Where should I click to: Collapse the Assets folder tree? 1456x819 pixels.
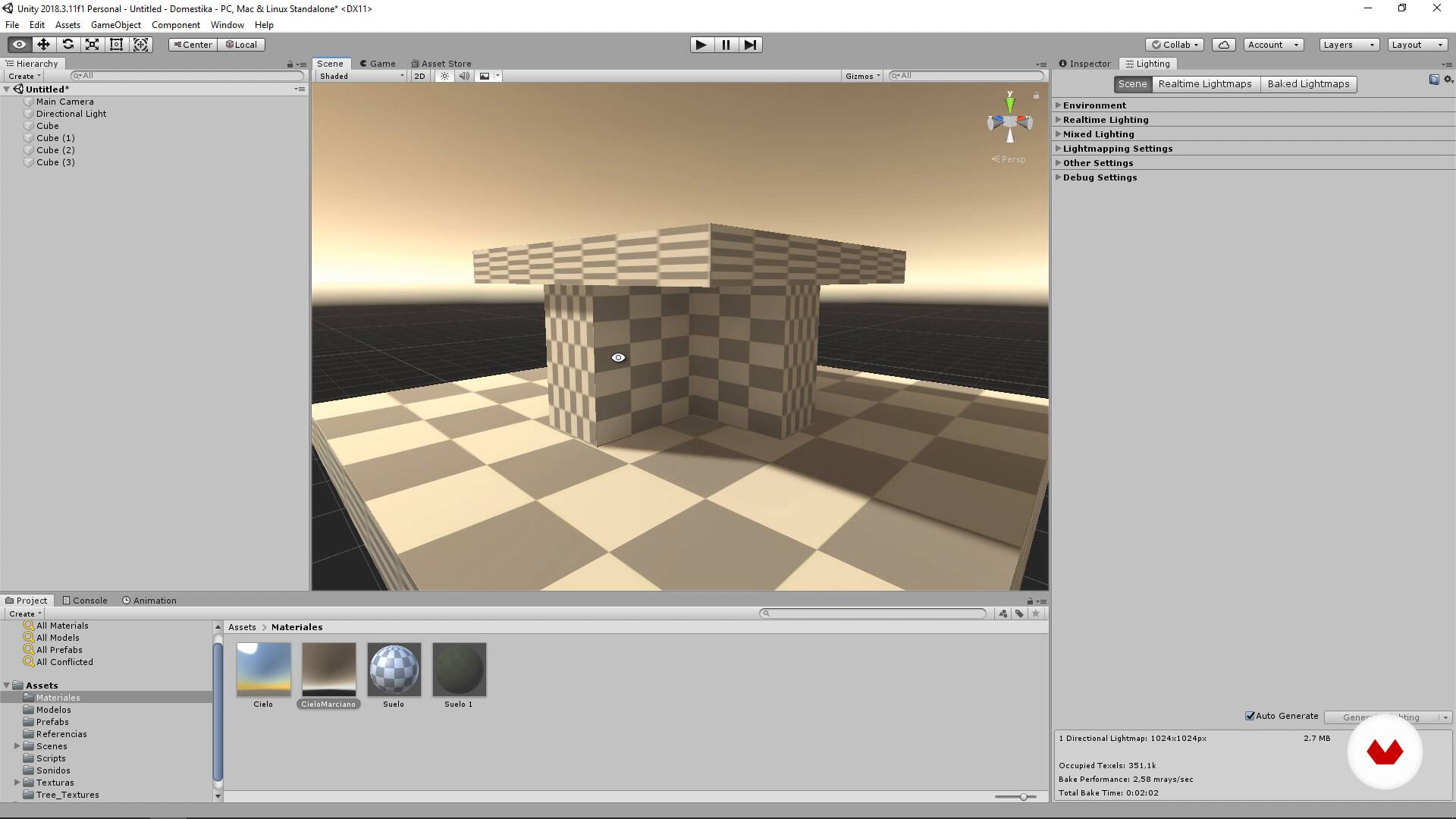(7, 686)
